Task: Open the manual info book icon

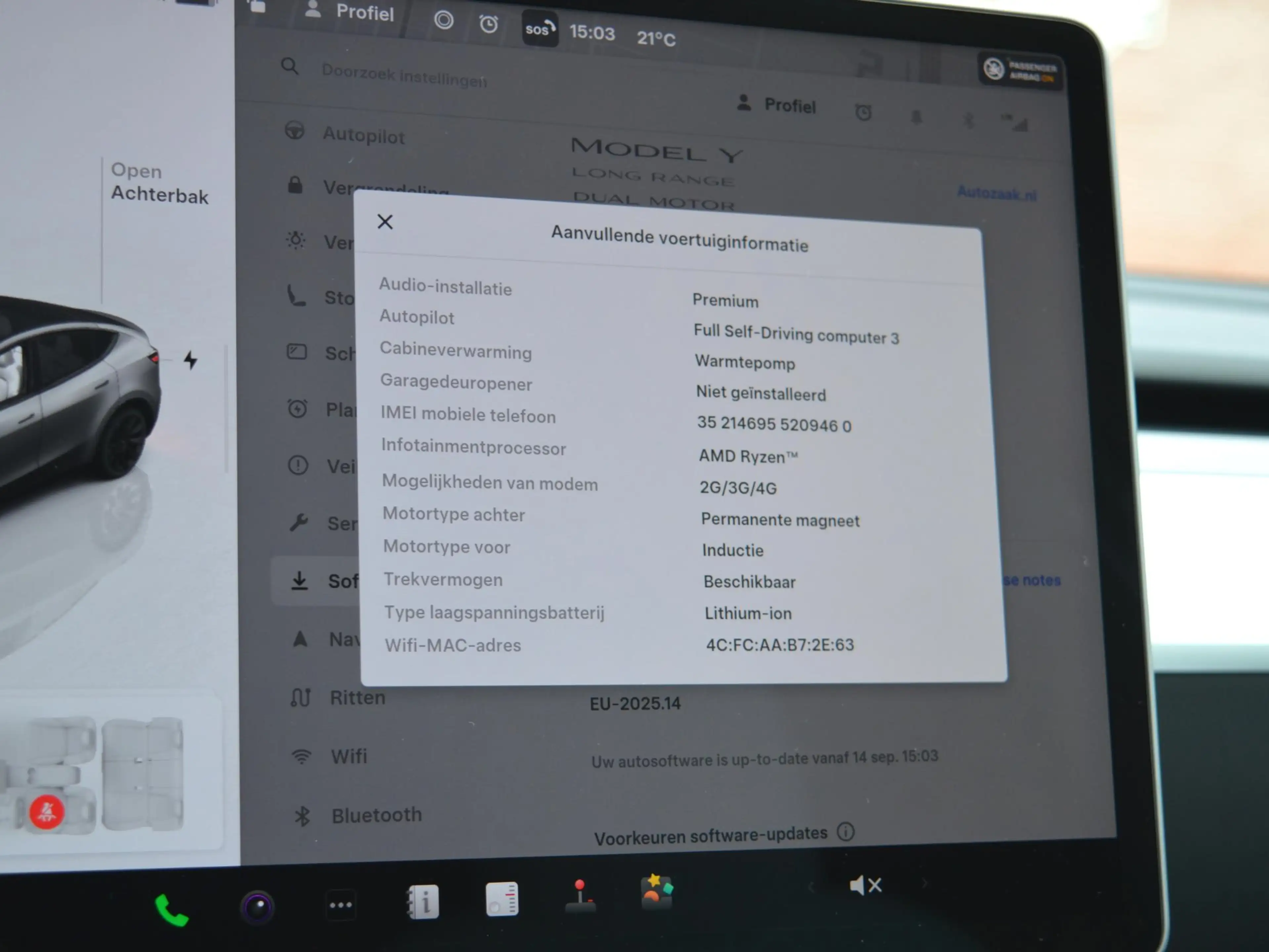Action: click(423, 901)
